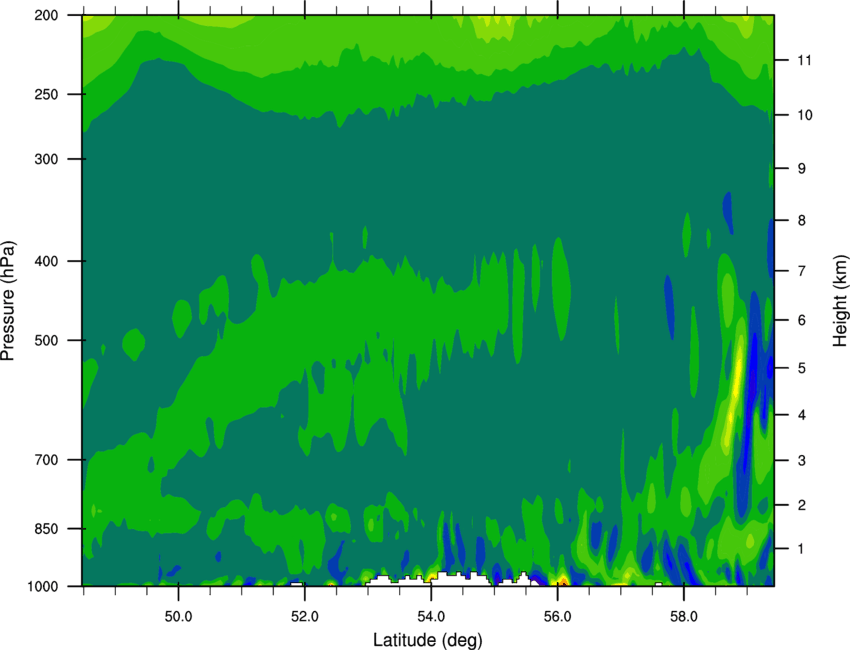Select the 500 pressure tick label

46,340
